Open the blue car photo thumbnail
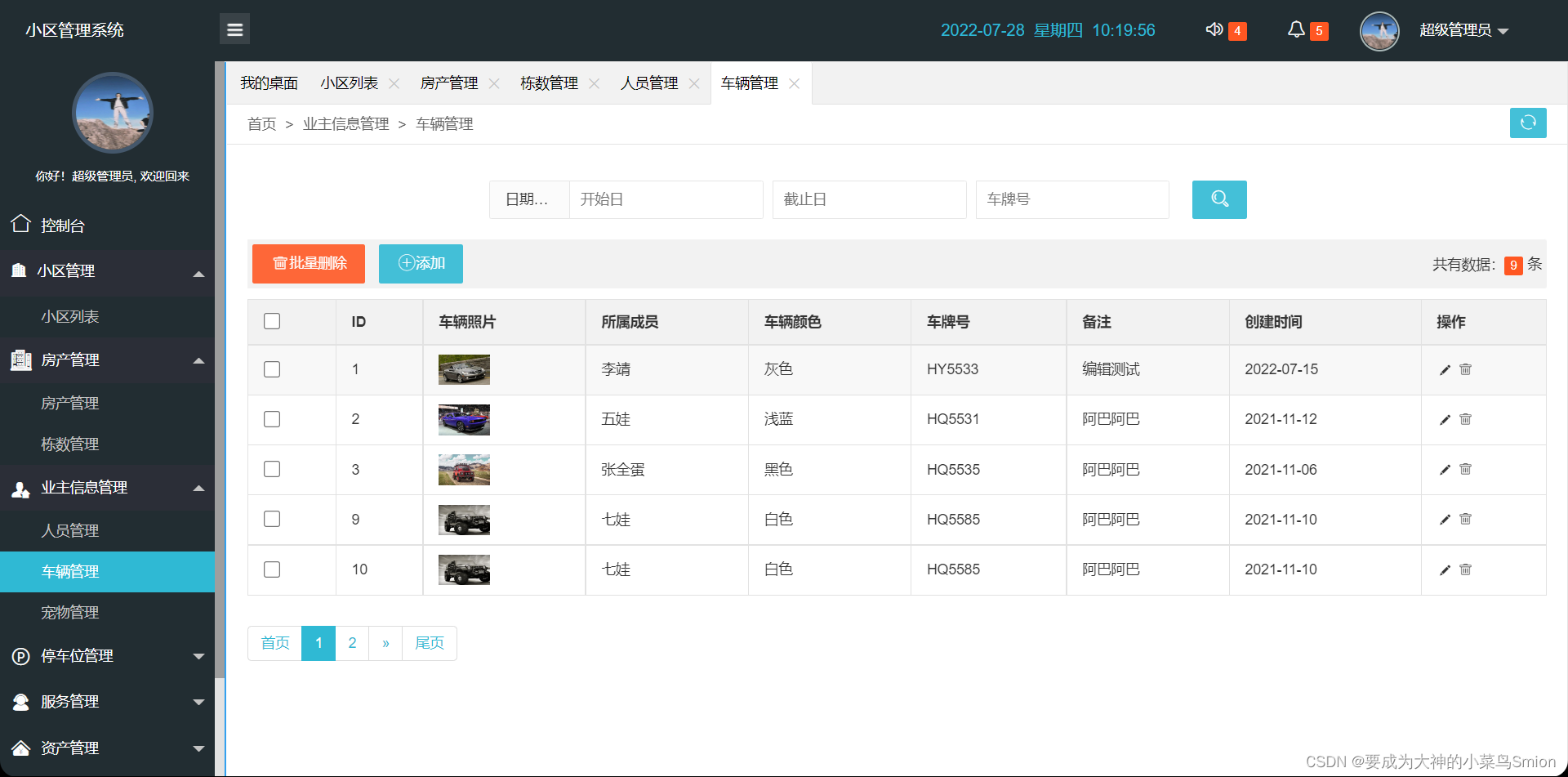 coord(464,420)
